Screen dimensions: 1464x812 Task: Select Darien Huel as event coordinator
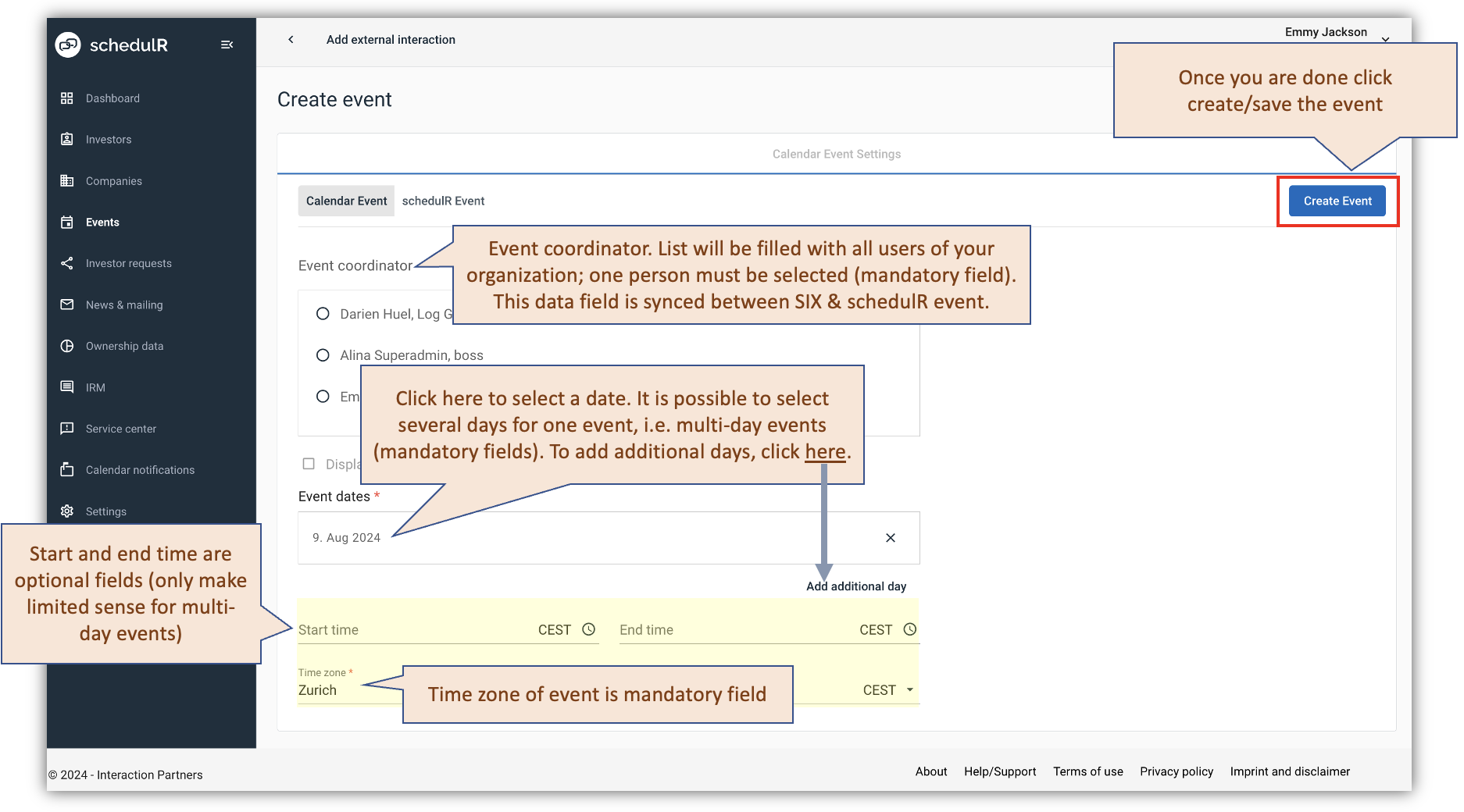point(323,313)
